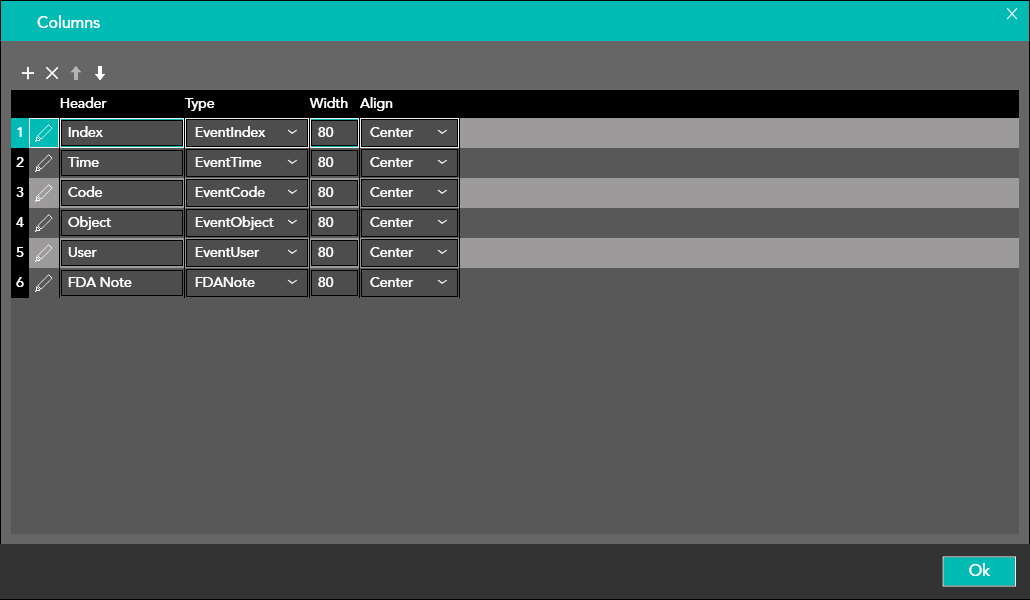Click the move down arrow icon
The width and height of the screenshot is (1030, 600).
point(100,73)
